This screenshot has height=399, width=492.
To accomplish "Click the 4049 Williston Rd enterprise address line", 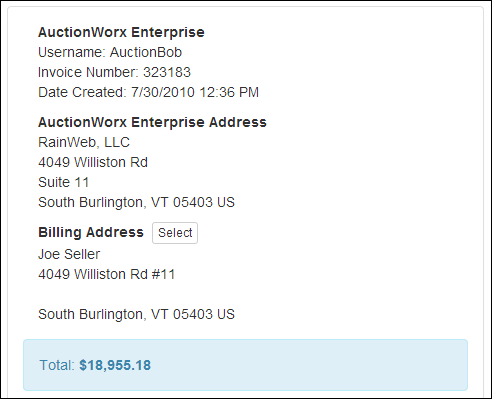I will (x=93, y=162).
